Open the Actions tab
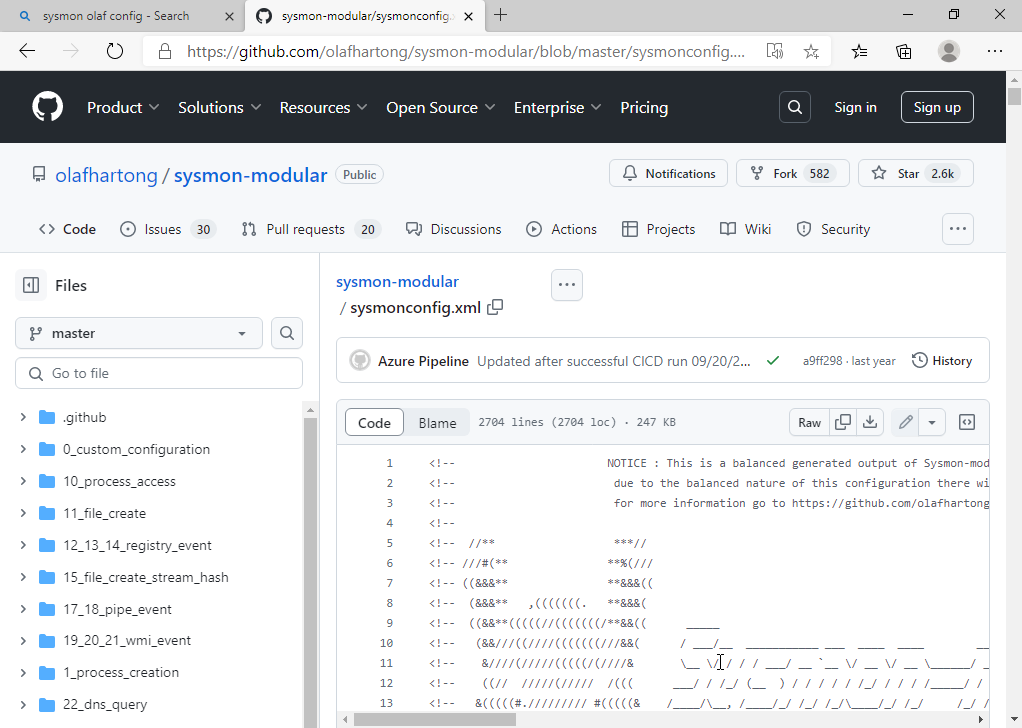The height and width of the screenshot is (728, 1022). click(x=561, y=229)
